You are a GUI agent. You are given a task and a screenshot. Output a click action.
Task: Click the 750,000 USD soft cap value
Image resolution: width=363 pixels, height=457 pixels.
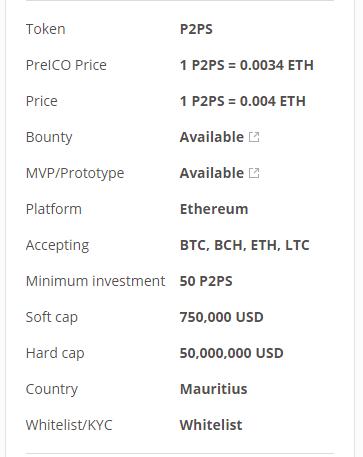(x=222, y=317)
